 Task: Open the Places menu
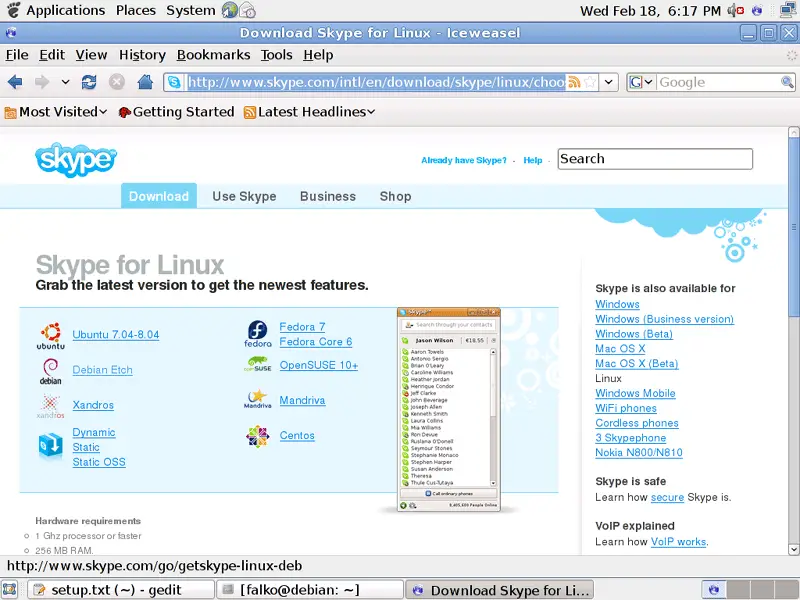[136, 10]
